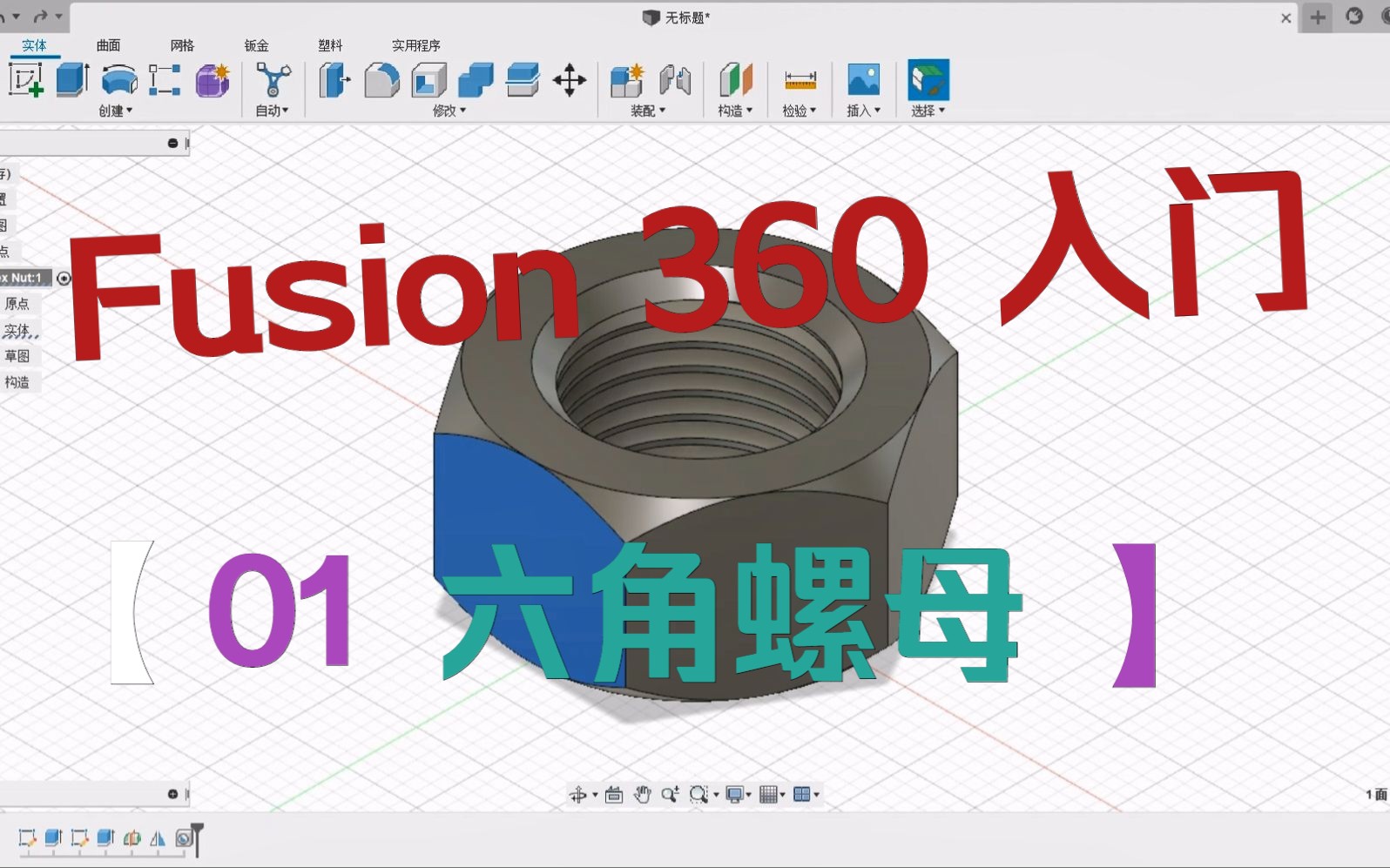Image resolution: width=1390 pixels, height=868 pixels.
Task: Select the Nut:1 component in browser
Action: [x=24, y=278]
